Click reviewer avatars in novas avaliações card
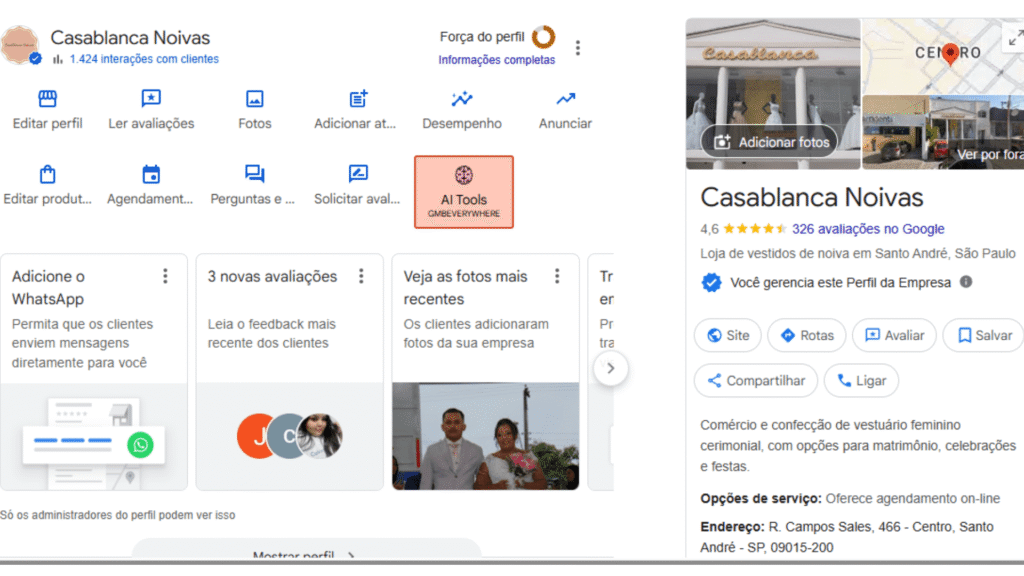This screenshot has height=576, width=1024. [289, 436]
